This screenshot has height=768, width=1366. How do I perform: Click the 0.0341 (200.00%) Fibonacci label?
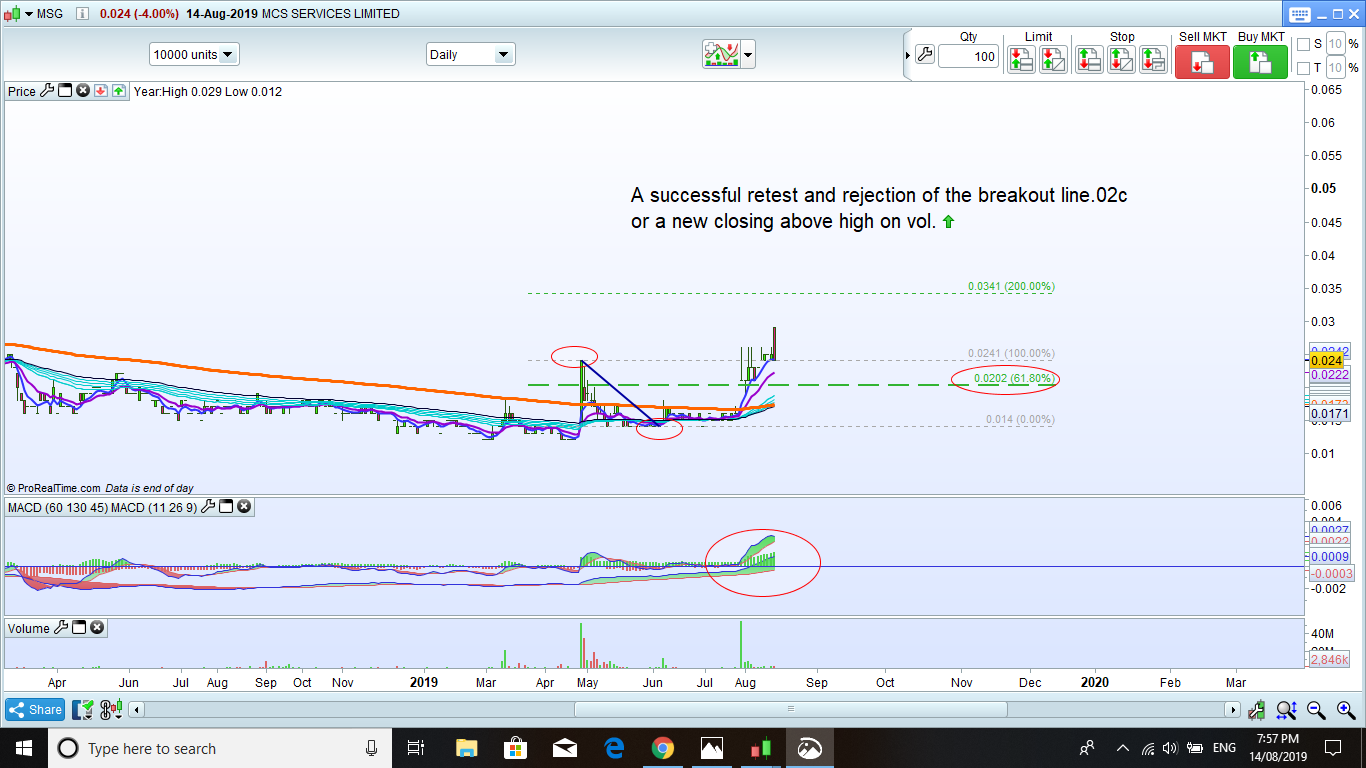click(1011, 287)
